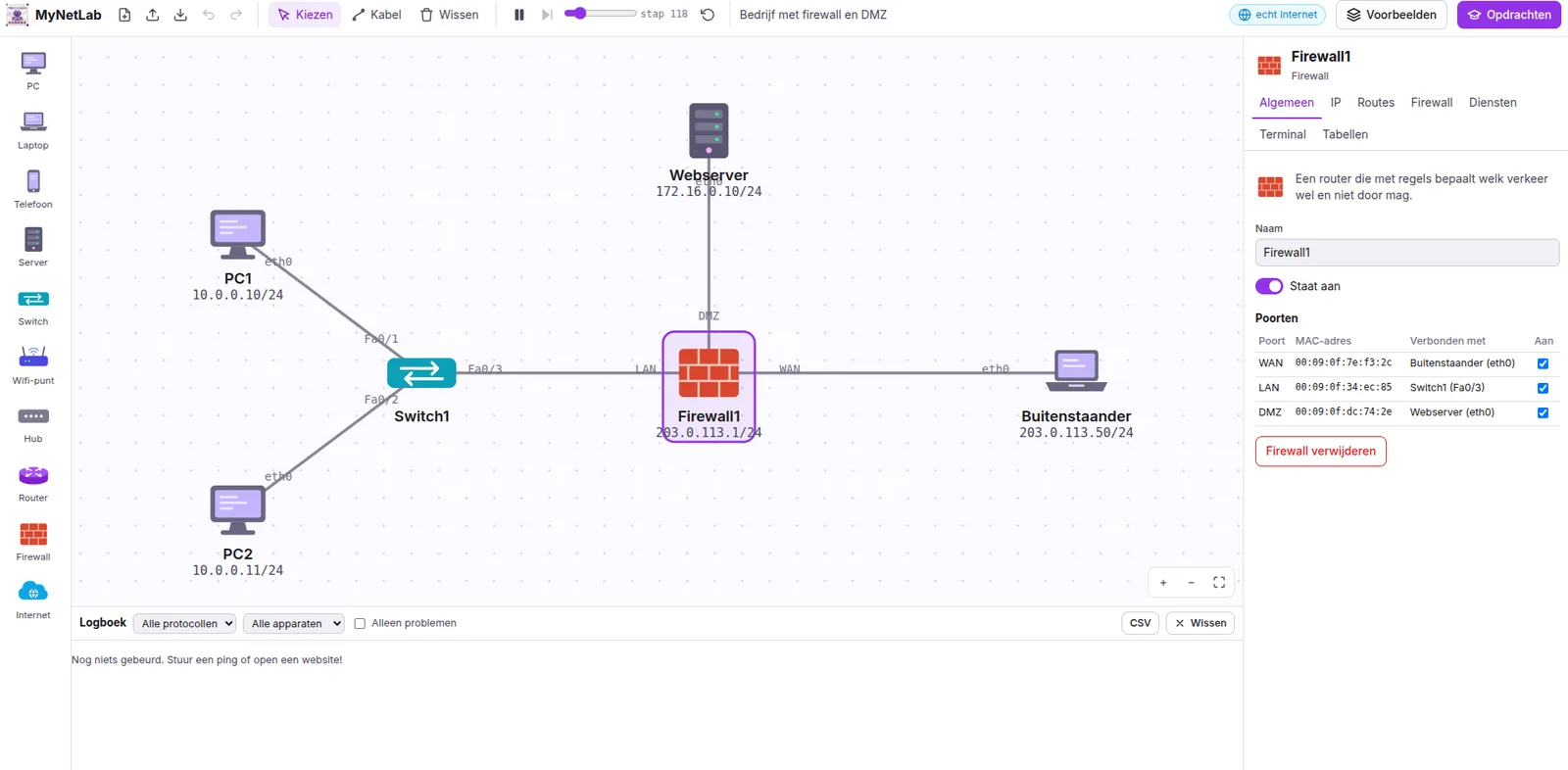Pick the Switch device in the palette
Screen dimensions: 1568x770
click(33, 307)
